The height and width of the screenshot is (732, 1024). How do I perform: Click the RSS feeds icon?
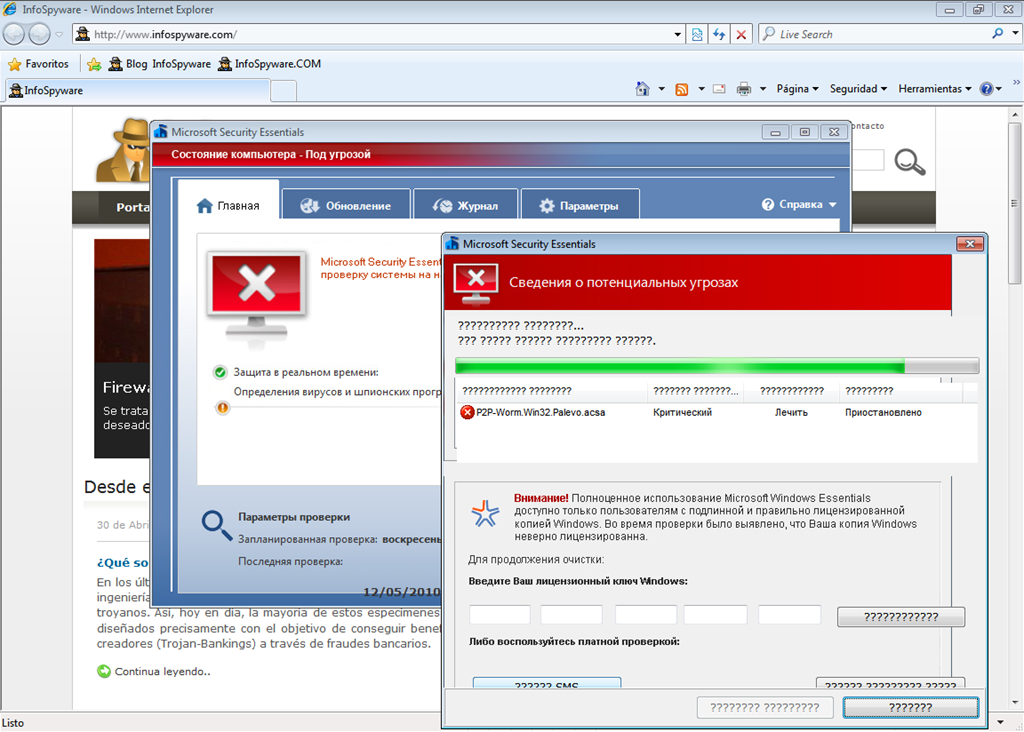681,89
